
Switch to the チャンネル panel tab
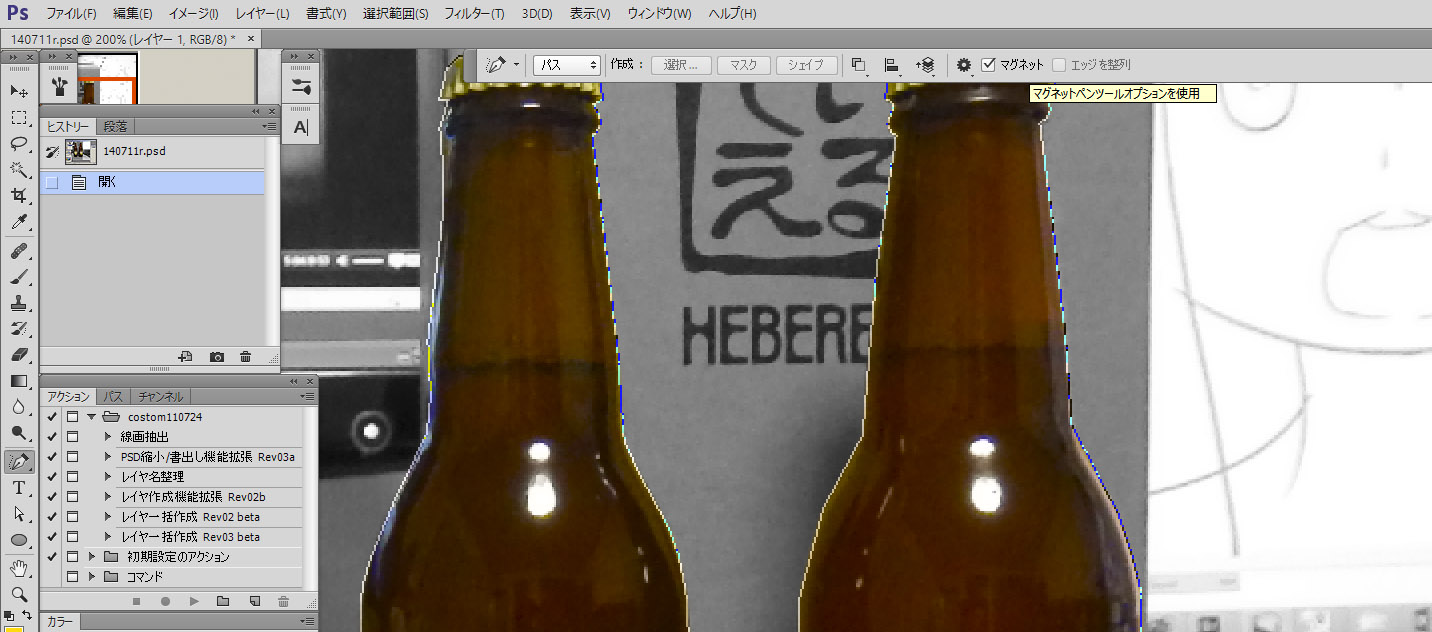coord(160,396)
